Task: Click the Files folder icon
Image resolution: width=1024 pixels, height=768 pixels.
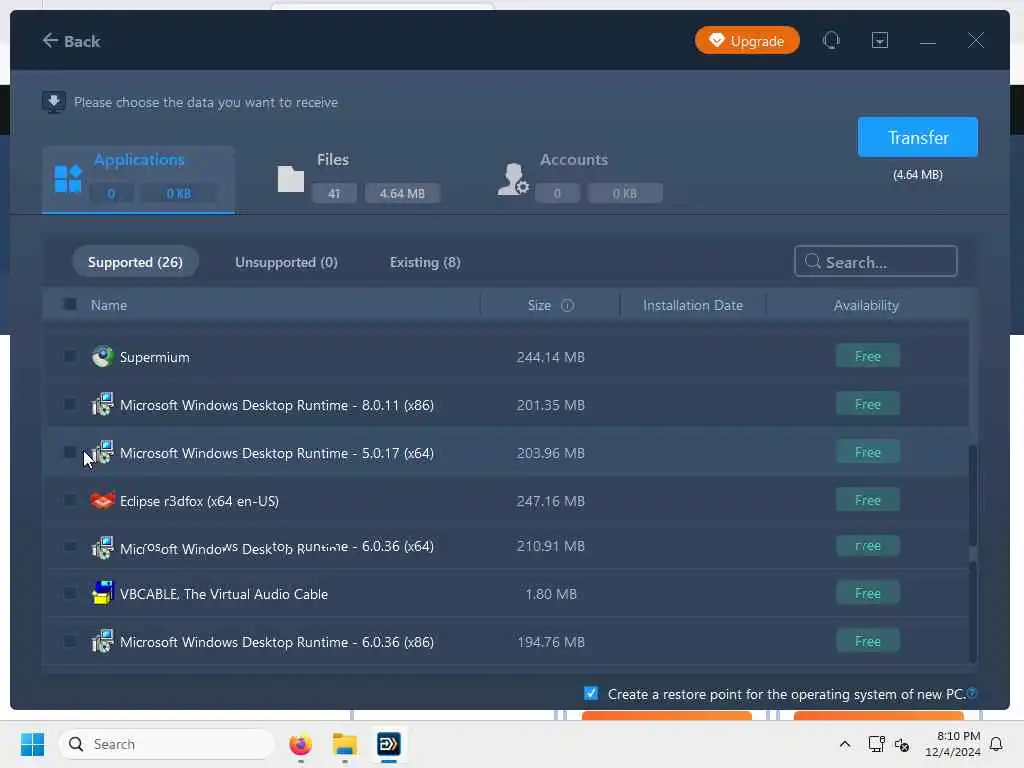Action: [291, 179]
